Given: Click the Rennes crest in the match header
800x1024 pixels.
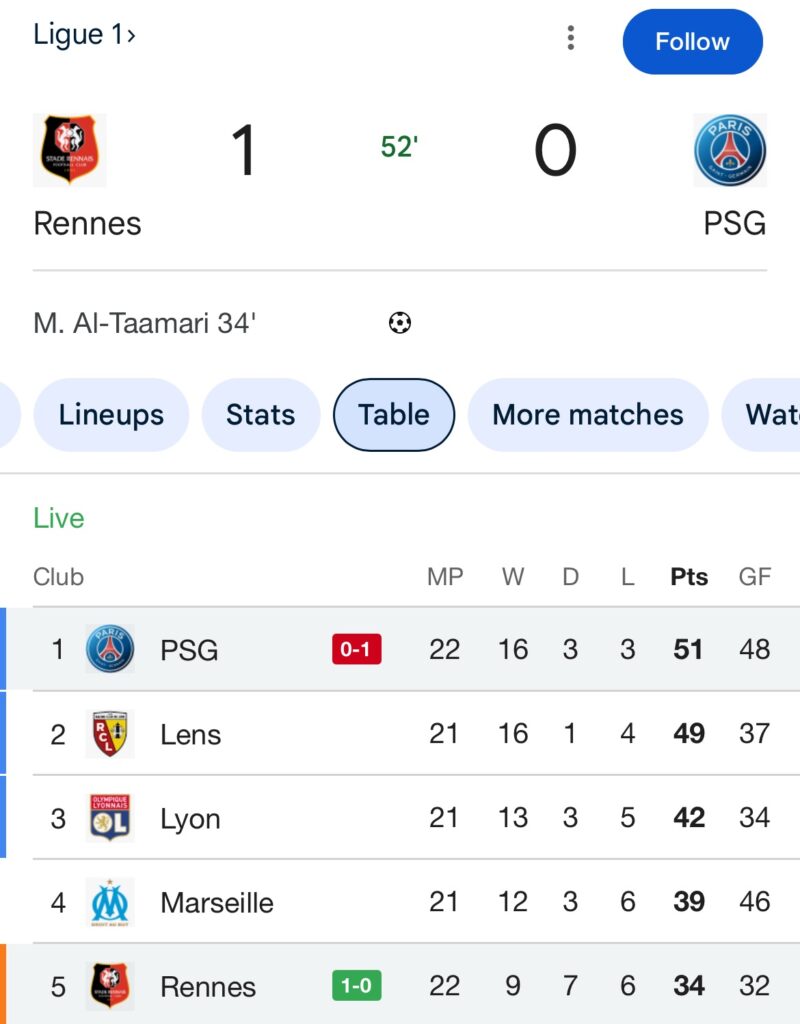Looking at the screenshot, I should tap(70, 150).
